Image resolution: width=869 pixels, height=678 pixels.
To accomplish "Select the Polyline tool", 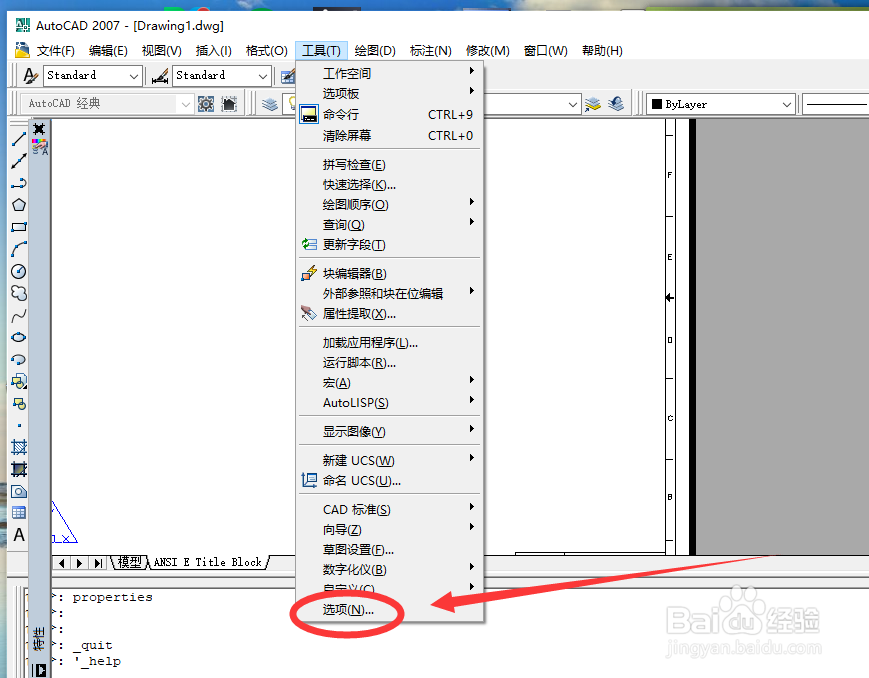I will pos(19,183).
